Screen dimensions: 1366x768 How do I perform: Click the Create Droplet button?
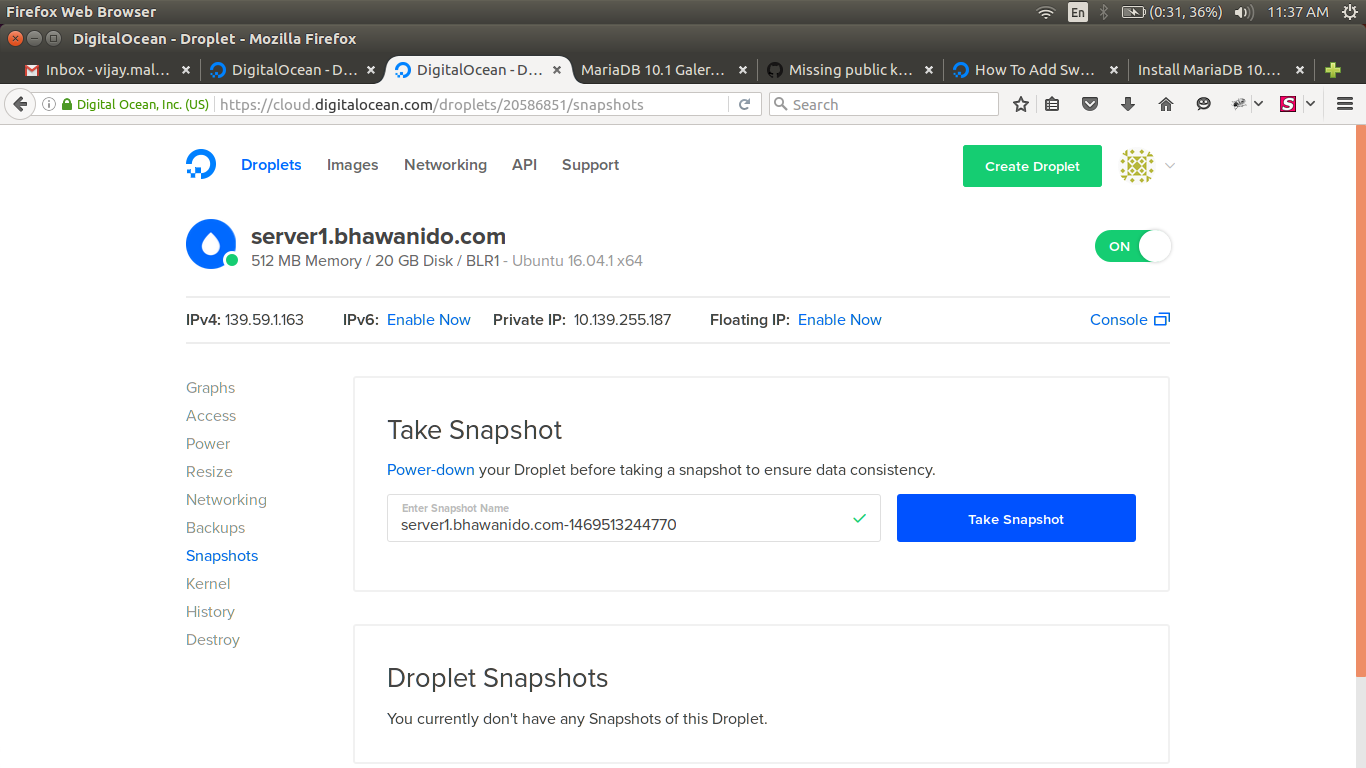(1032, 166)
